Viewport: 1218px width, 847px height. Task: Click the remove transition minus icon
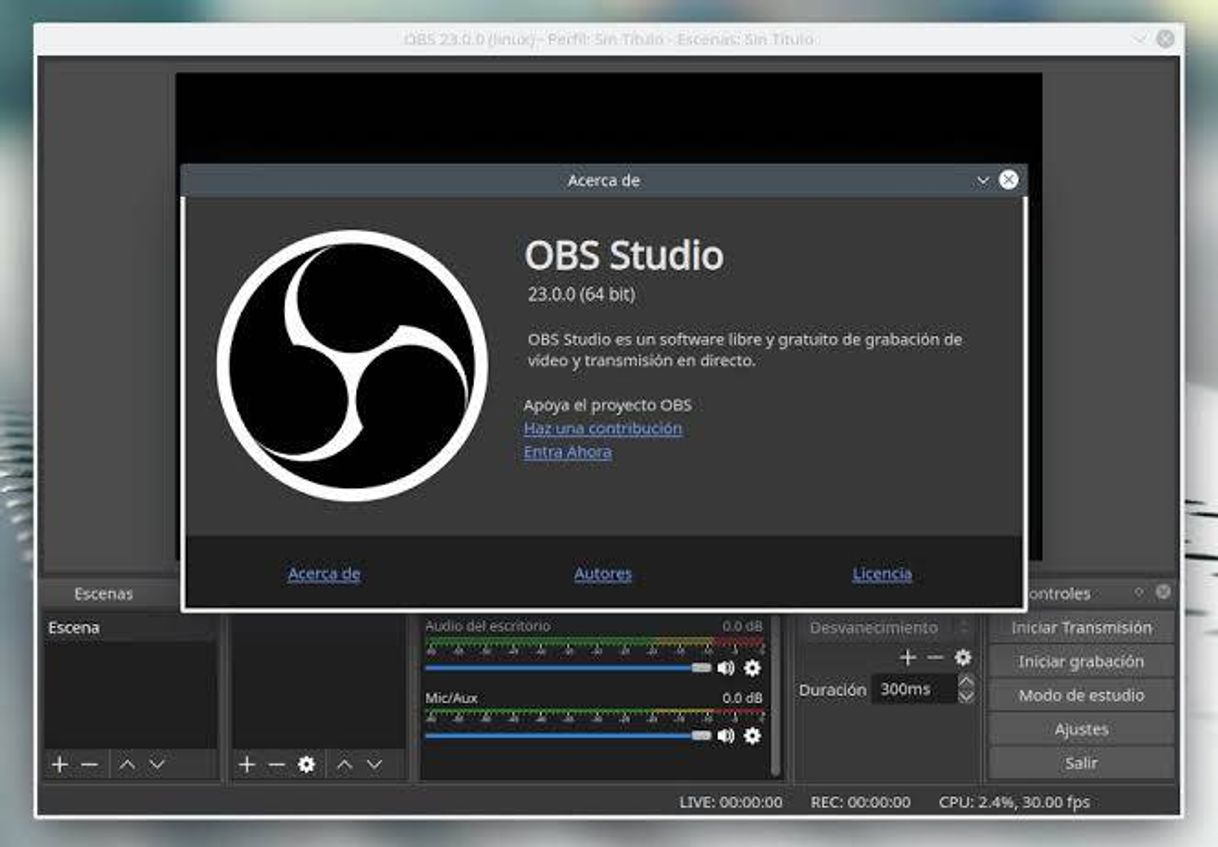[934, 658]
